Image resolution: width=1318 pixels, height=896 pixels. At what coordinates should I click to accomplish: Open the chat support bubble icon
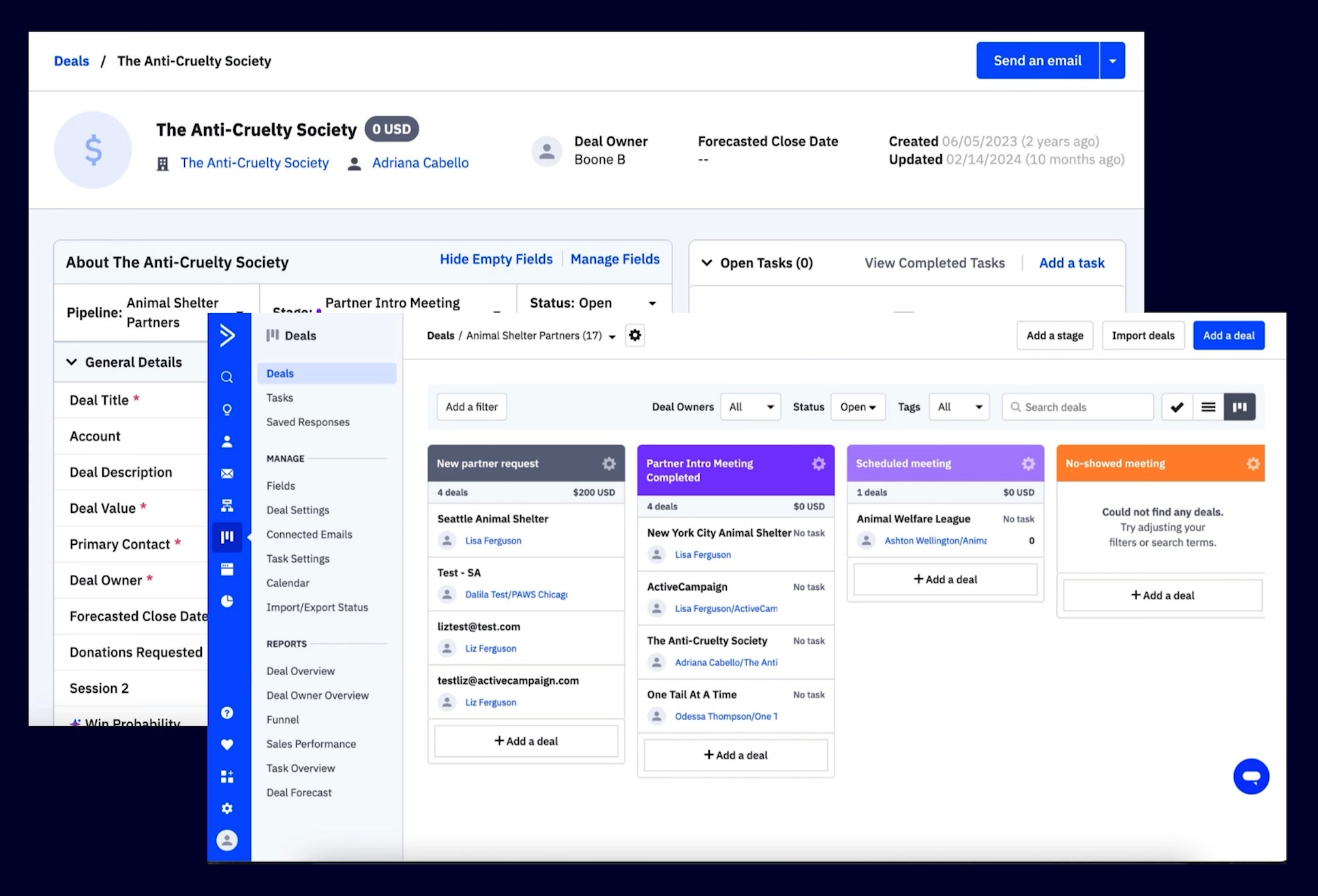[x=1251, y=777]
